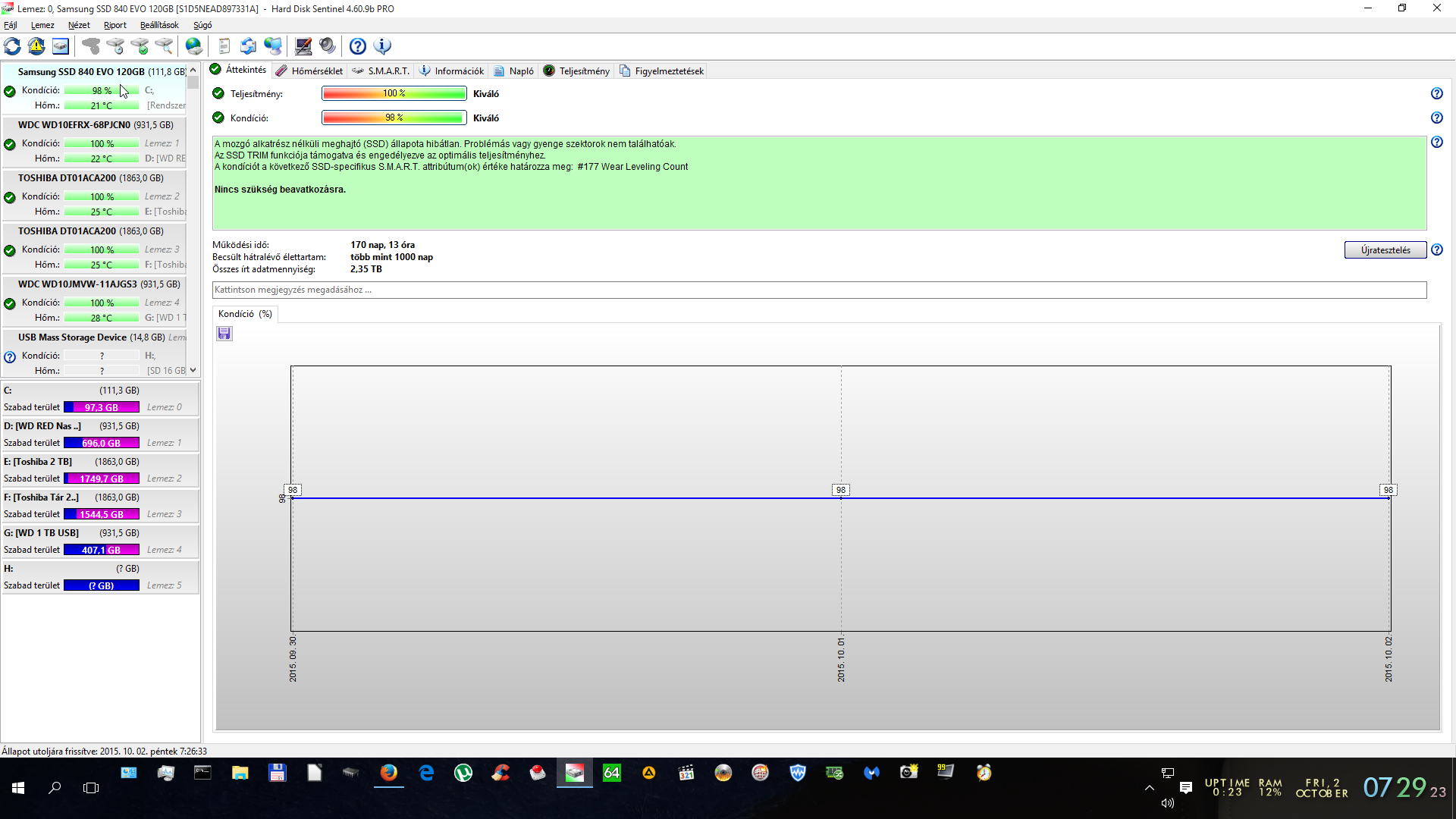
Task: Click the yellow warning triangle toolbar icon
Action: [x=36, y=46]
